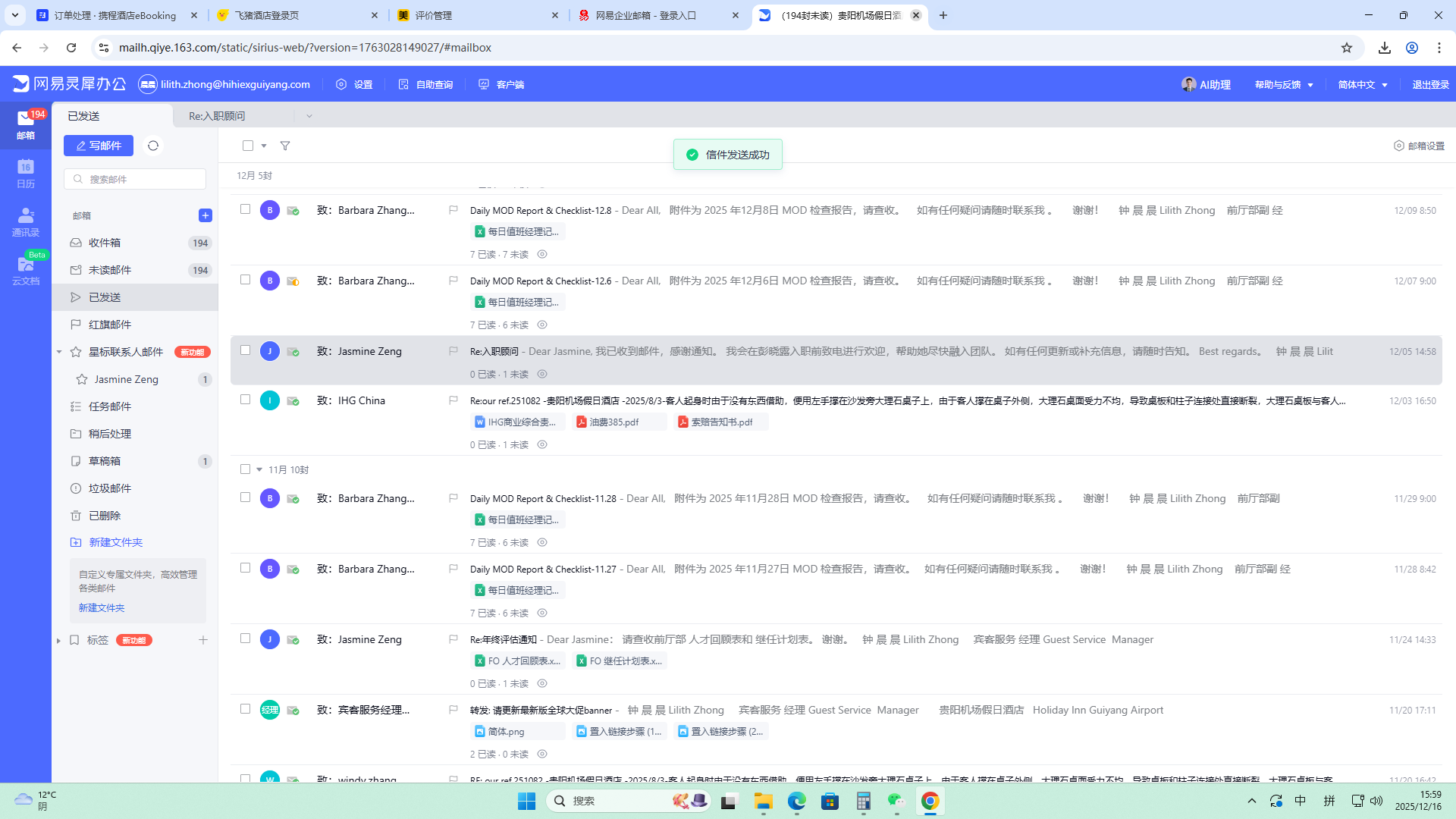
Task: Expand the 帮助与反馈 dropdown menu
Action: 1284,84
